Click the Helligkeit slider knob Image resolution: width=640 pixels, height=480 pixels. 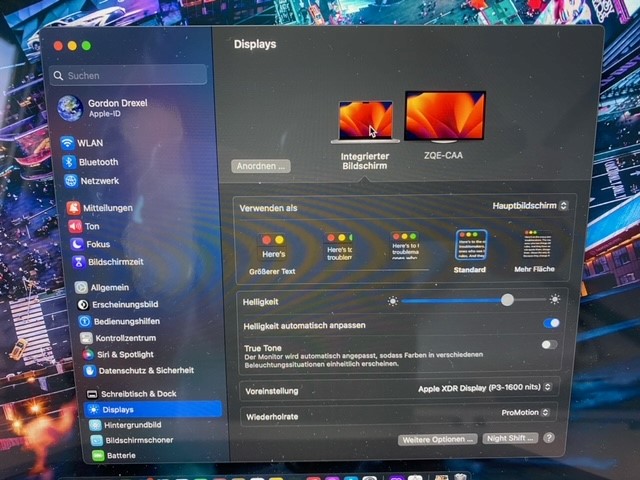point(507,300)
